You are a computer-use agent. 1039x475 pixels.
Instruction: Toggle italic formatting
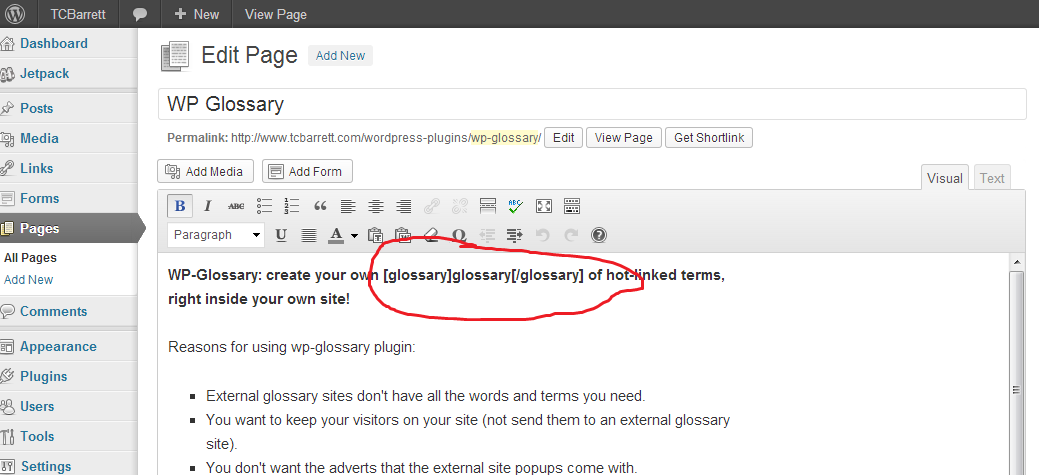208,206
